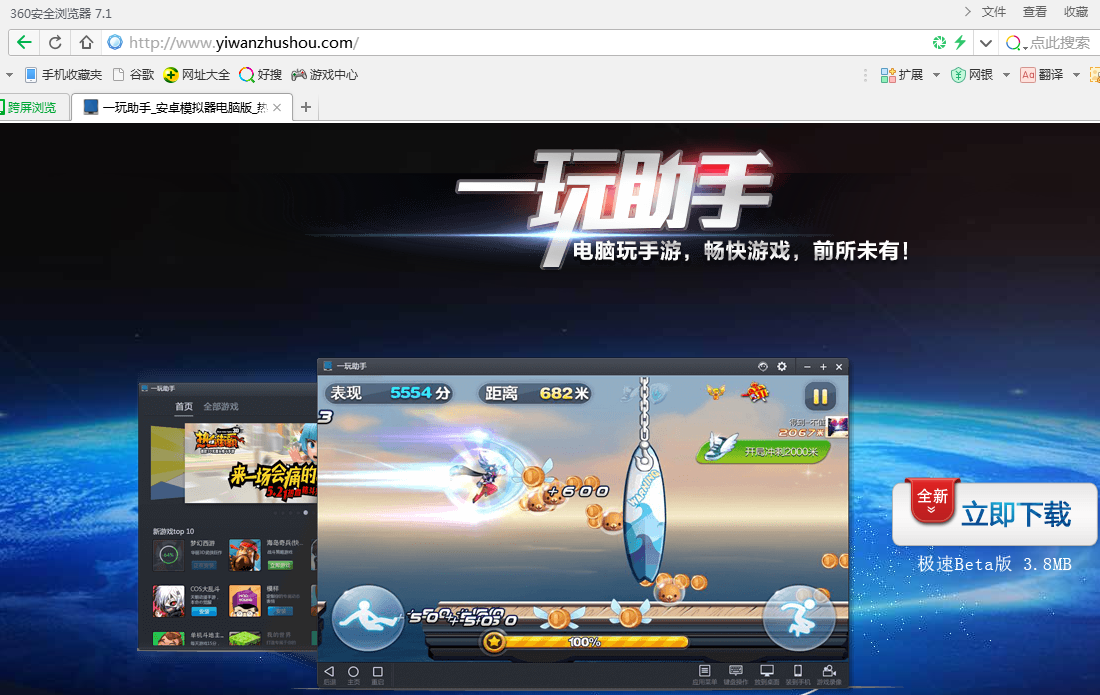Image resolution: width=1100 pixels, height=695 pixels.
Task: Open the 游戏中心 bookmark
Action: (x=324, y=74)
